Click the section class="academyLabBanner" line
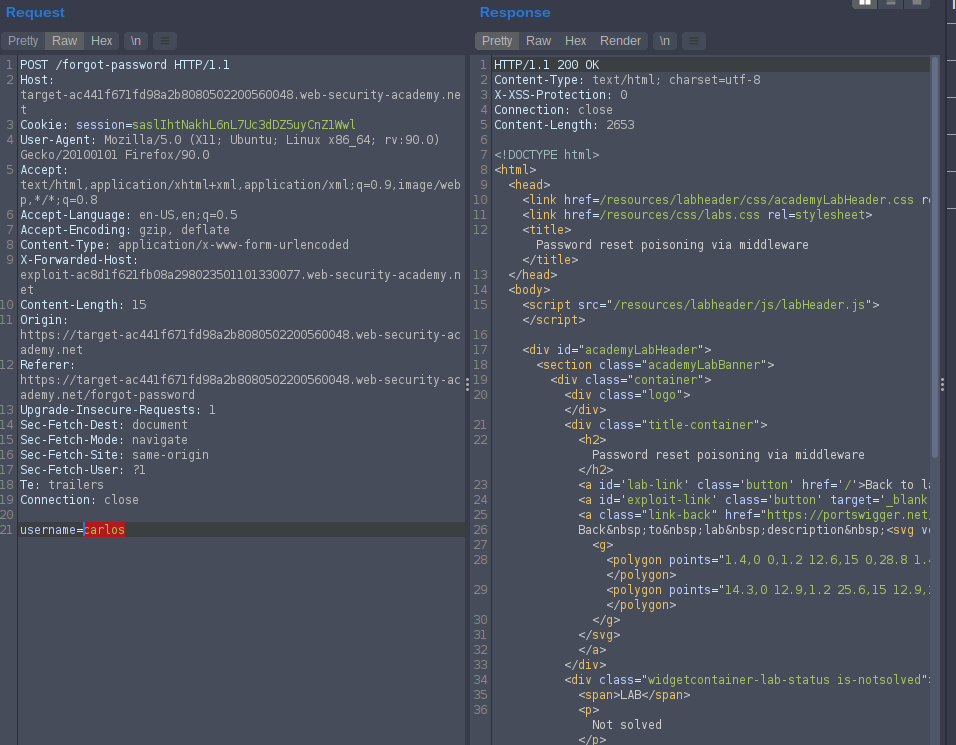Screen dimensions: 956x745 pos(655,365)
